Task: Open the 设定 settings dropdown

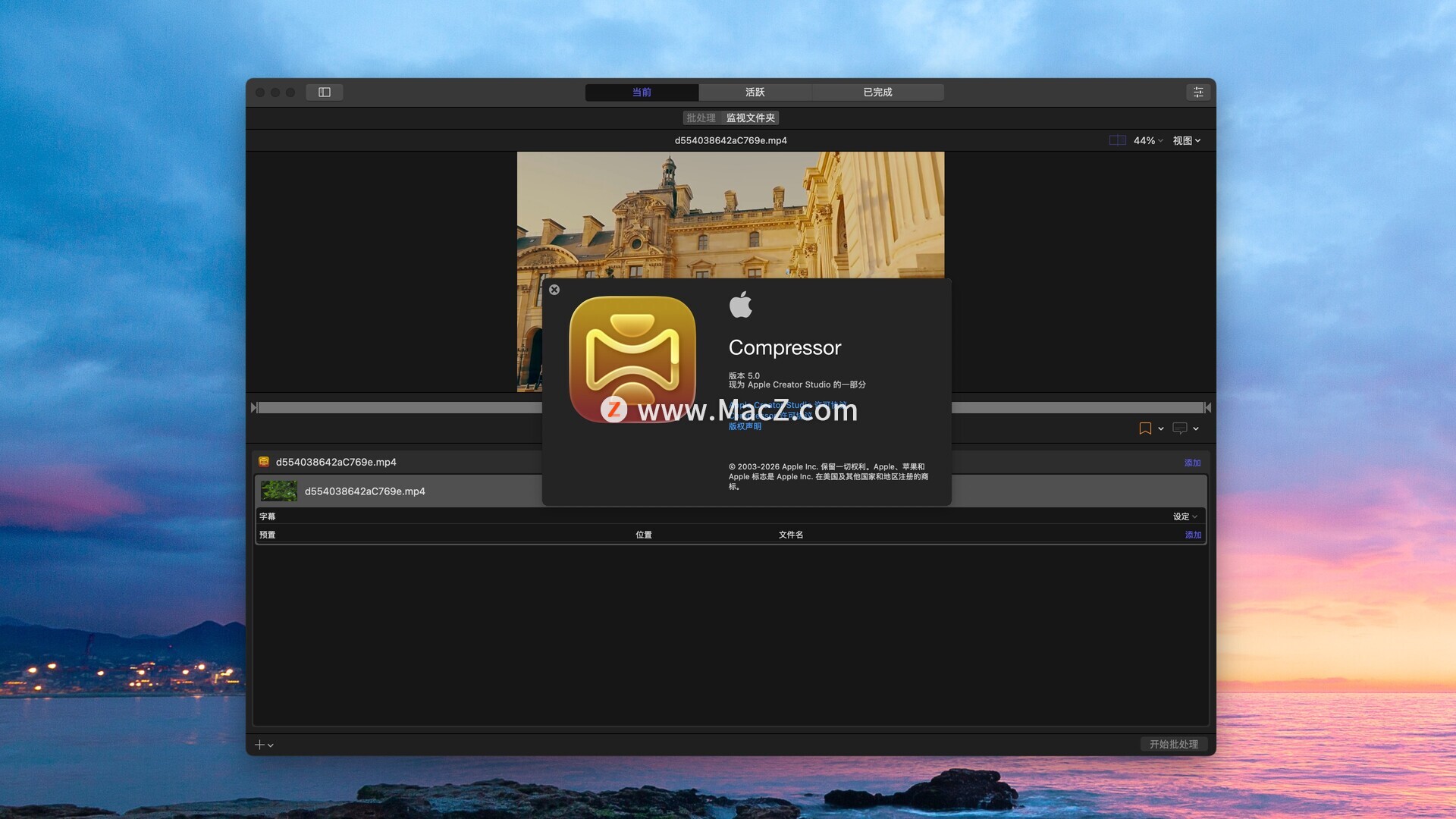Action: (1185, 516)
